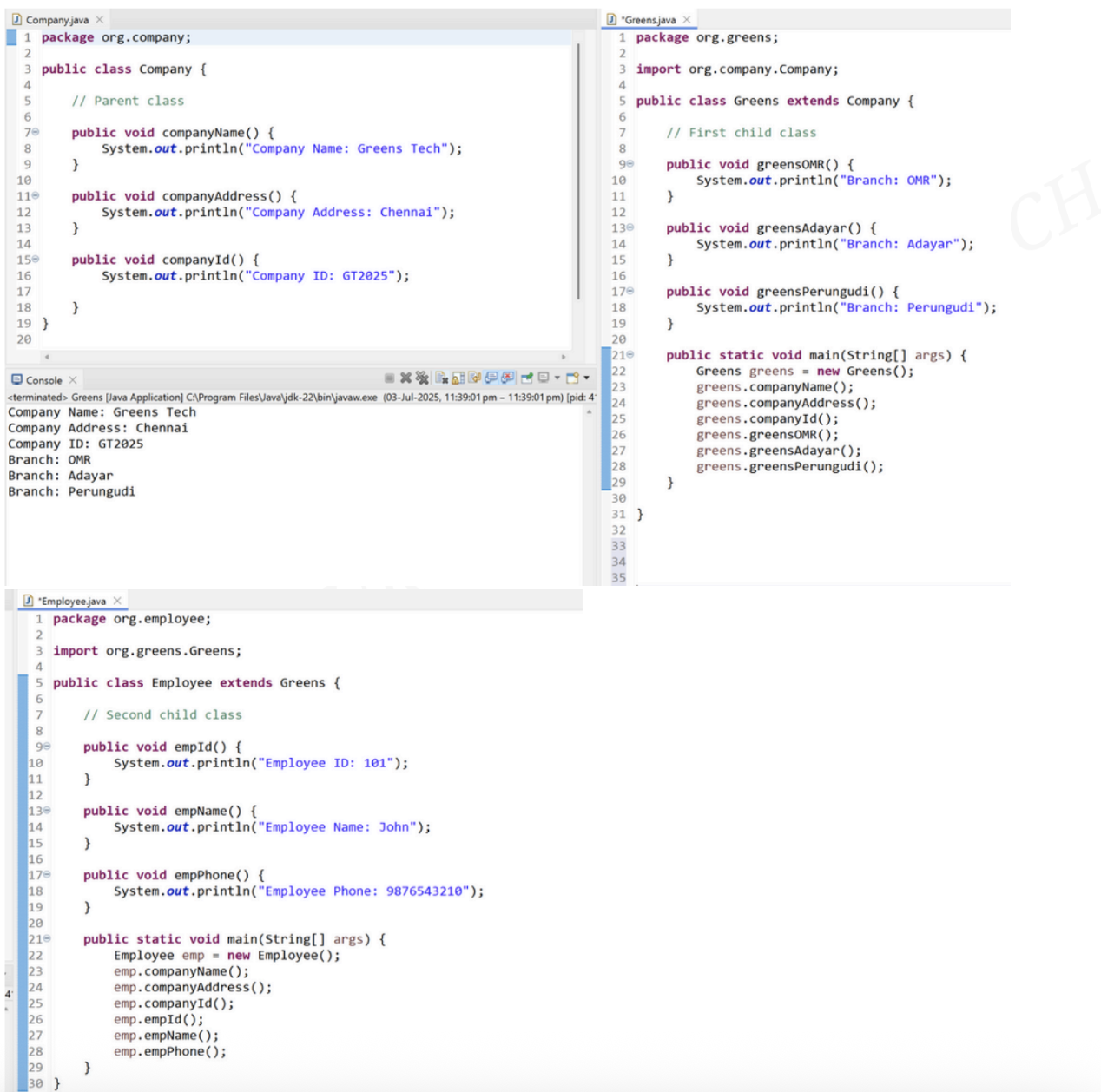Screen dimensions: 1101x1092
Task: Remove all terminated launches in Console
Action: 422,378
